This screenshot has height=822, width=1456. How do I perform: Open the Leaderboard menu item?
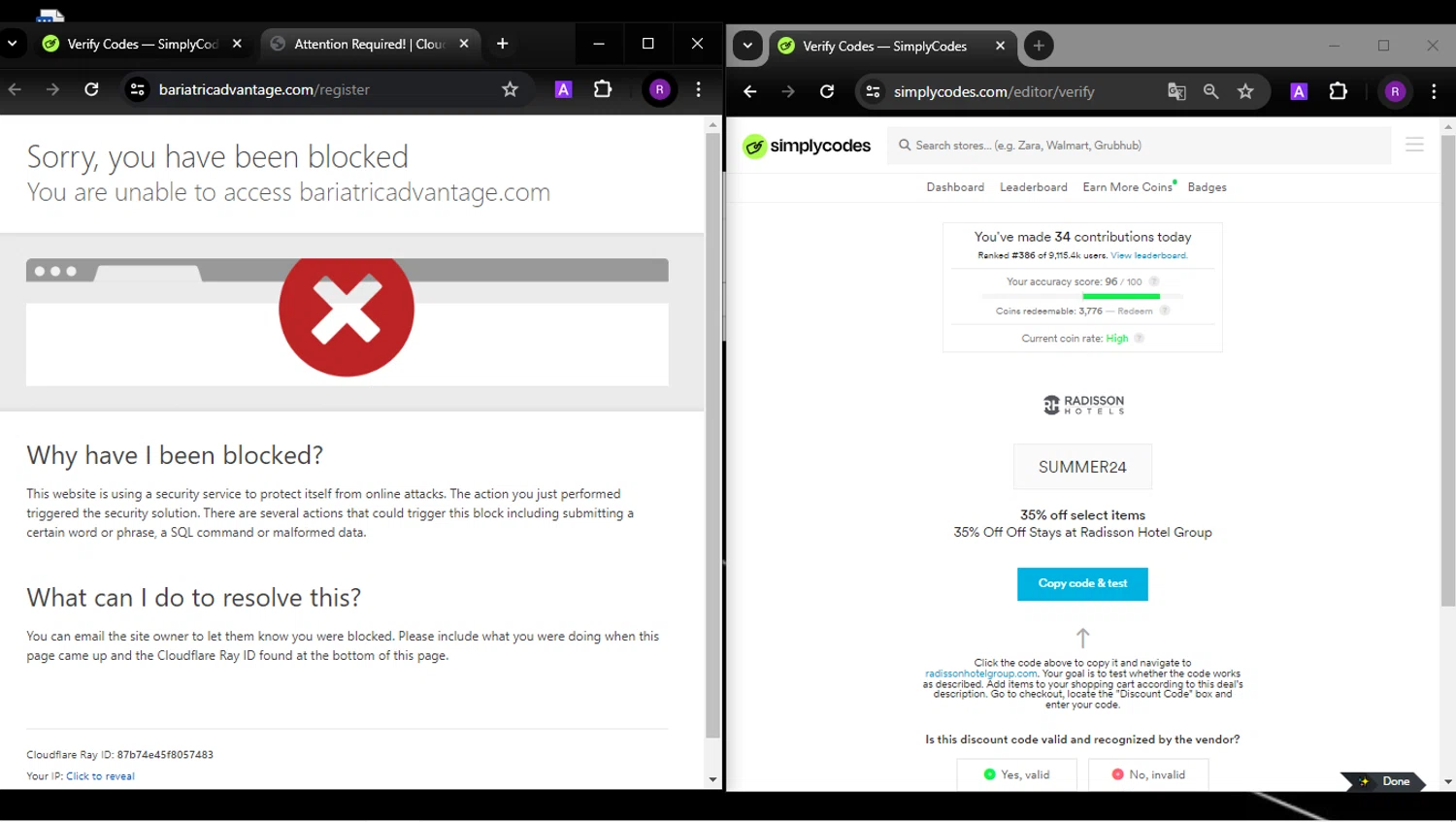pos(1033,187)
